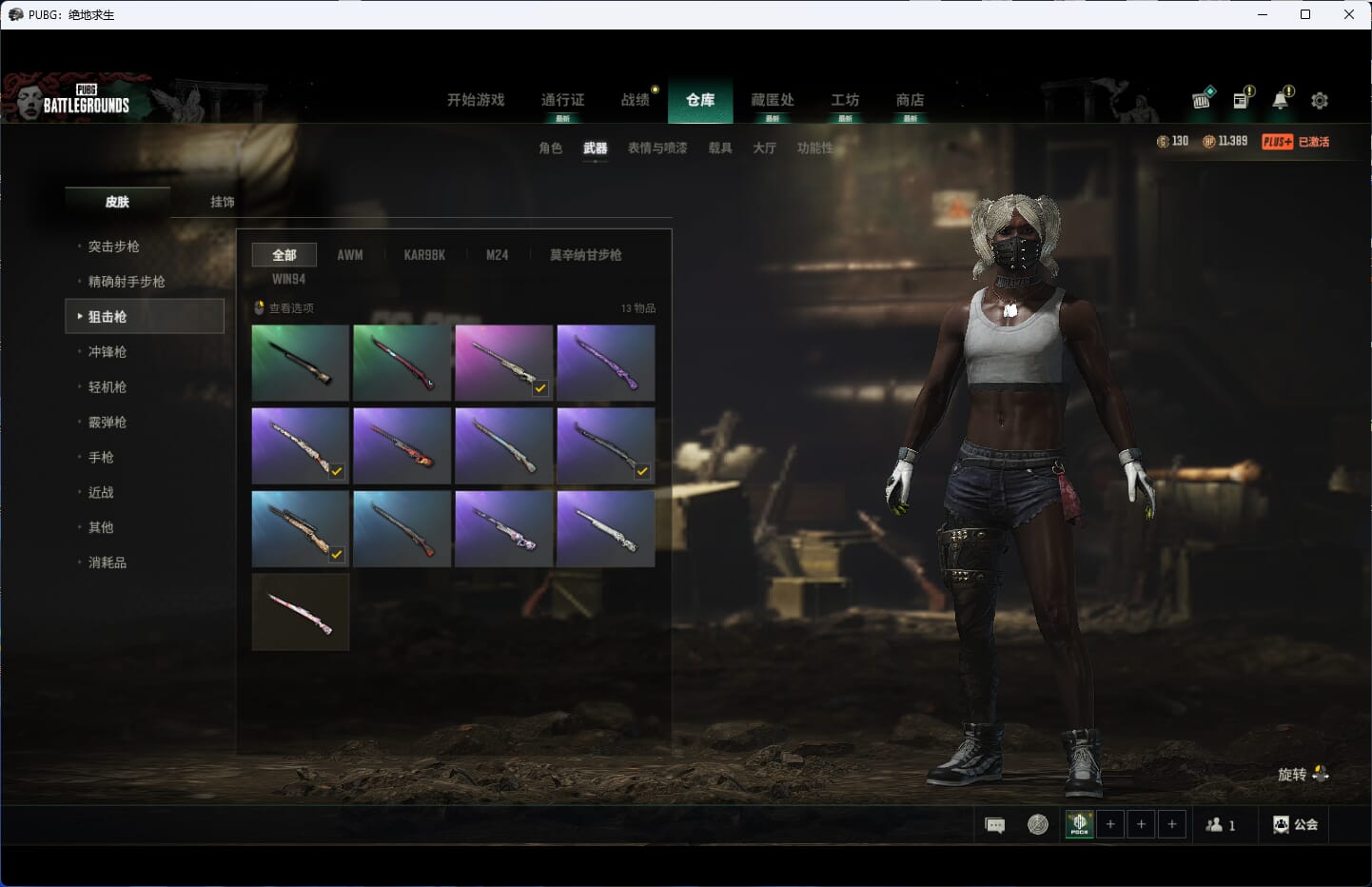Click the plus slot nearest the friends icon
The width and height of the screenshot is (1372, 887).
point(1172,824)
